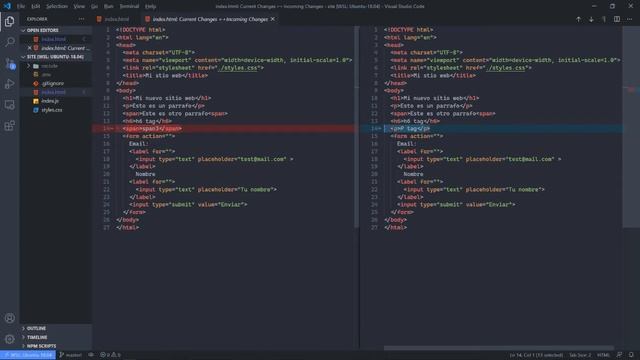The height and width of the screenshot is (360, 640).
Task: Click the right editor horizontal scrollbar
Action: click(x=499, y=348)
